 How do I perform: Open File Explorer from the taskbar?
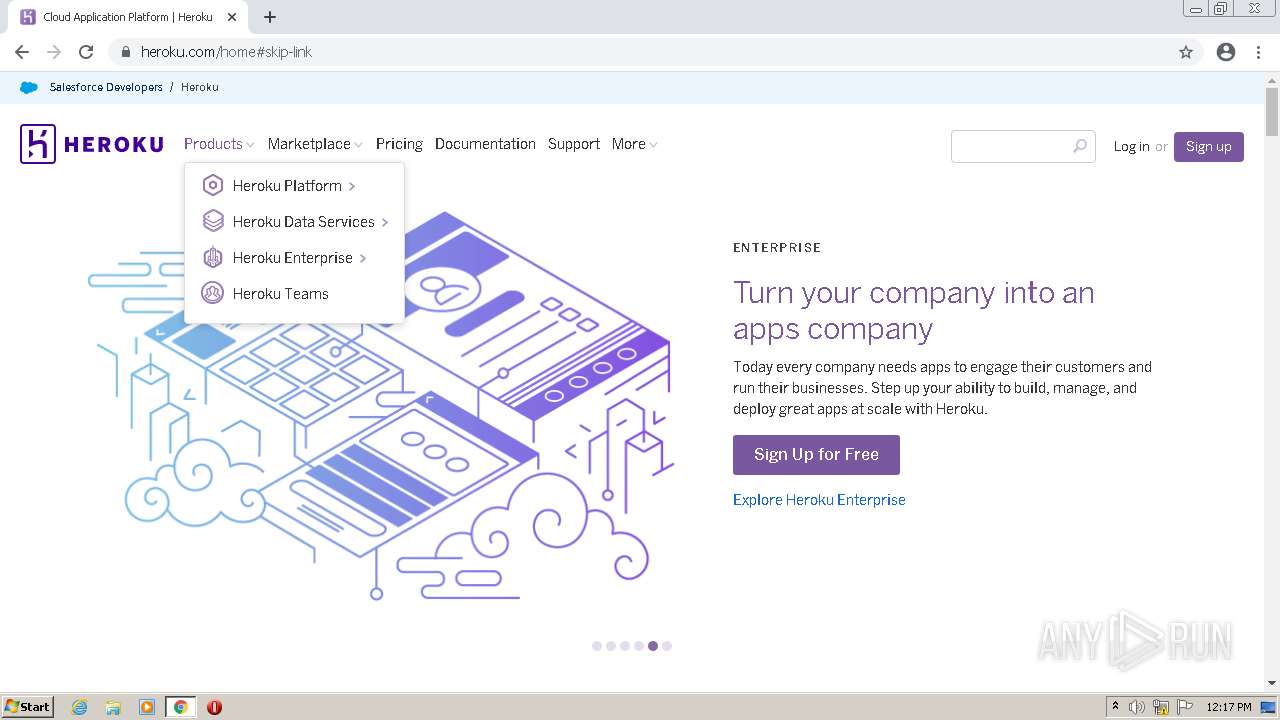(113, 707)
